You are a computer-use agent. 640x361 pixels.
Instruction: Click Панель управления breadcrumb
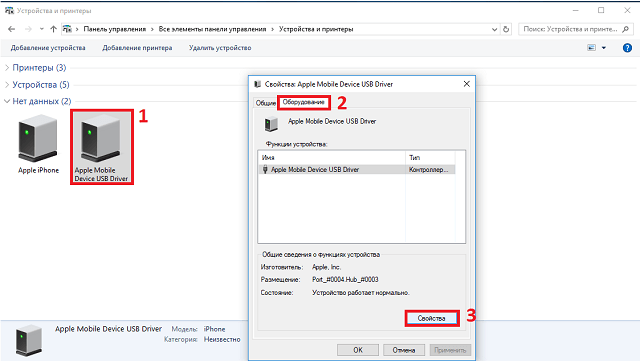115,29
